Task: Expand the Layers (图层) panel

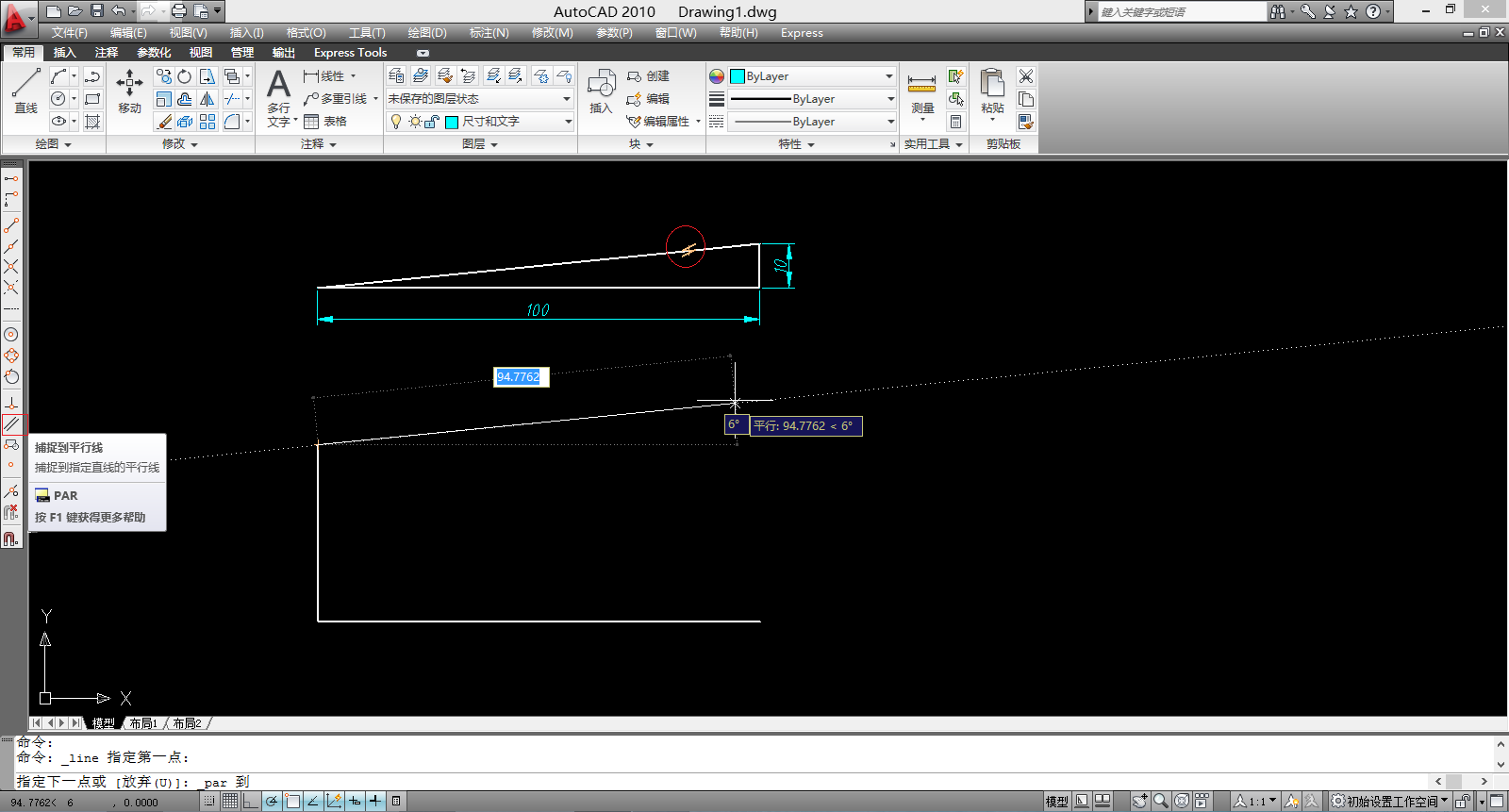Action: 480,144
